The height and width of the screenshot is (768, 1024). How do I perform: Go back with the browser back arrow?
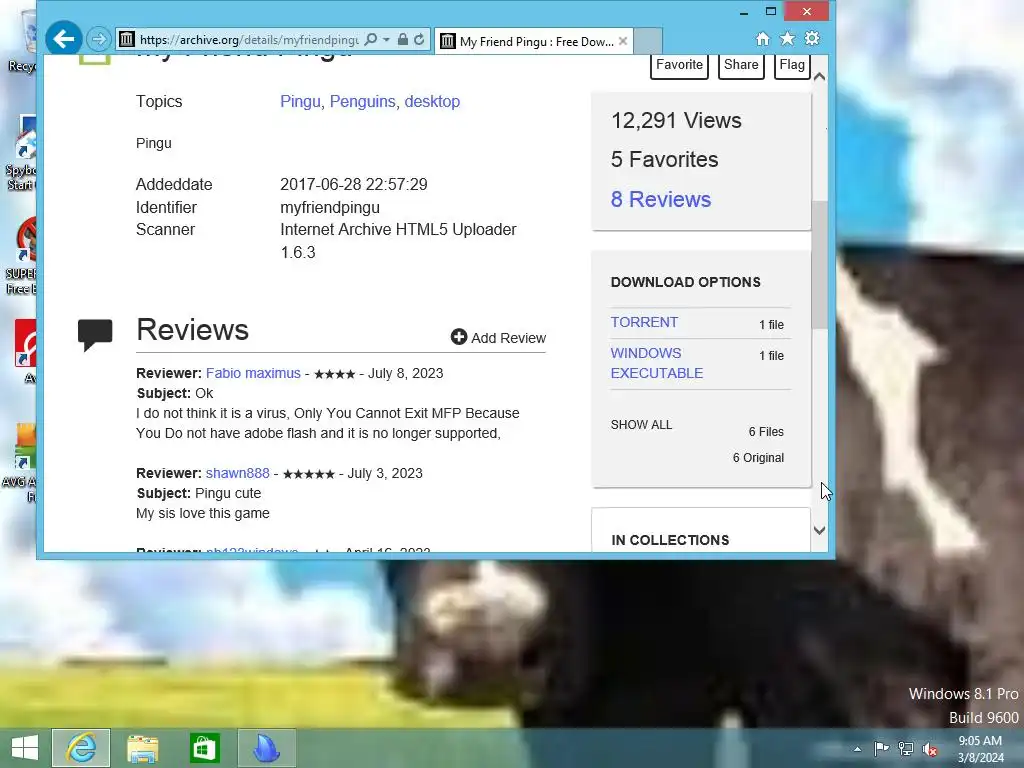point(63,39)
